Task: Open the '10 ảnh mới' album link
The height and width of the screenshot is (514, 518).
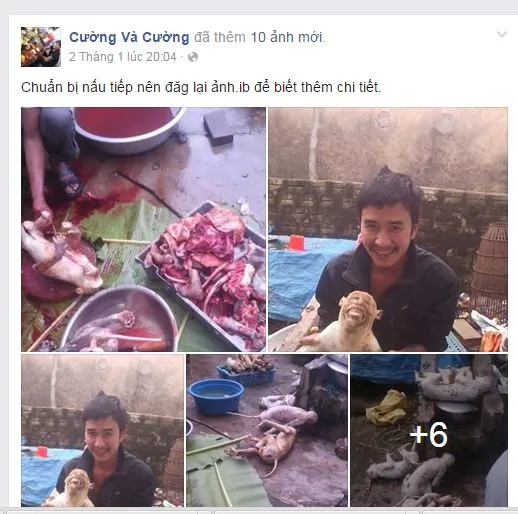Action: pyautogui.click(x=287, y=37)
